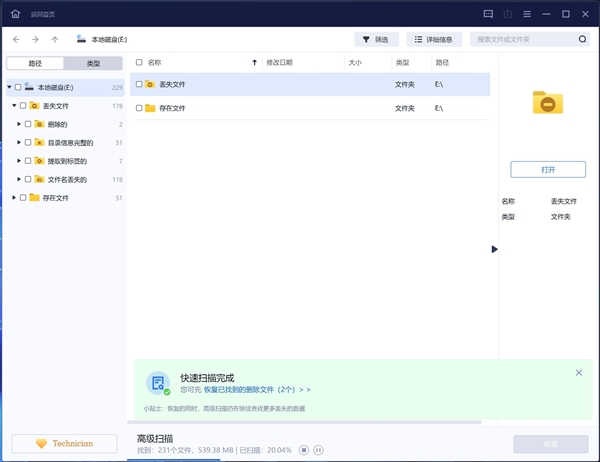Click the horizontal scrollbar under file list

click(x=304, y=422)
